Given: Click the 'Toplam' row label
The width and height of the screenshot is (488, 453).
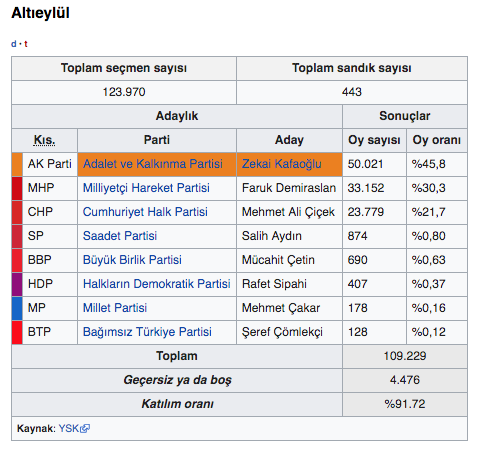Looking at the screenshot, I should pyautogui.click(x=177, y=356).
